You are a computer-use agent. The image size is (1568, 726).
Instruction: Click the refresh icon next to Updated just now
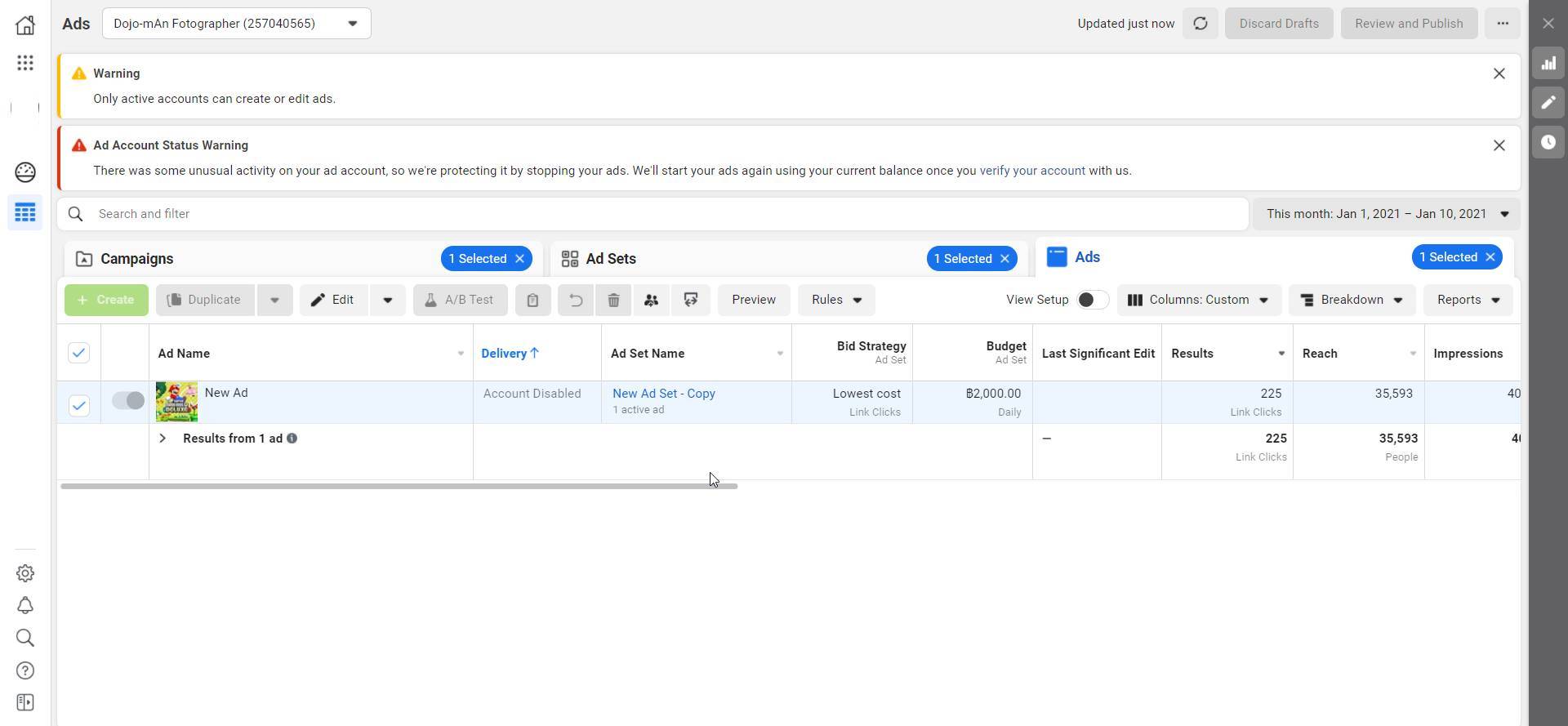pyautogui.click(x=1200, y=24)
